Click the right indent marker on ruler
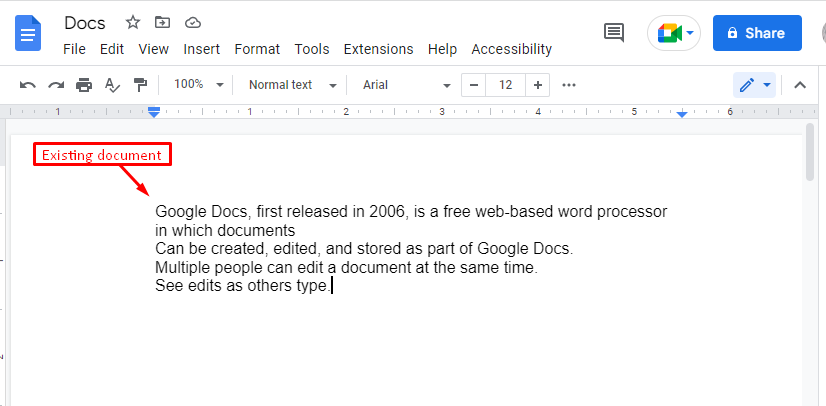Screen dimensions: 826x406 click(x=682, y=114)
